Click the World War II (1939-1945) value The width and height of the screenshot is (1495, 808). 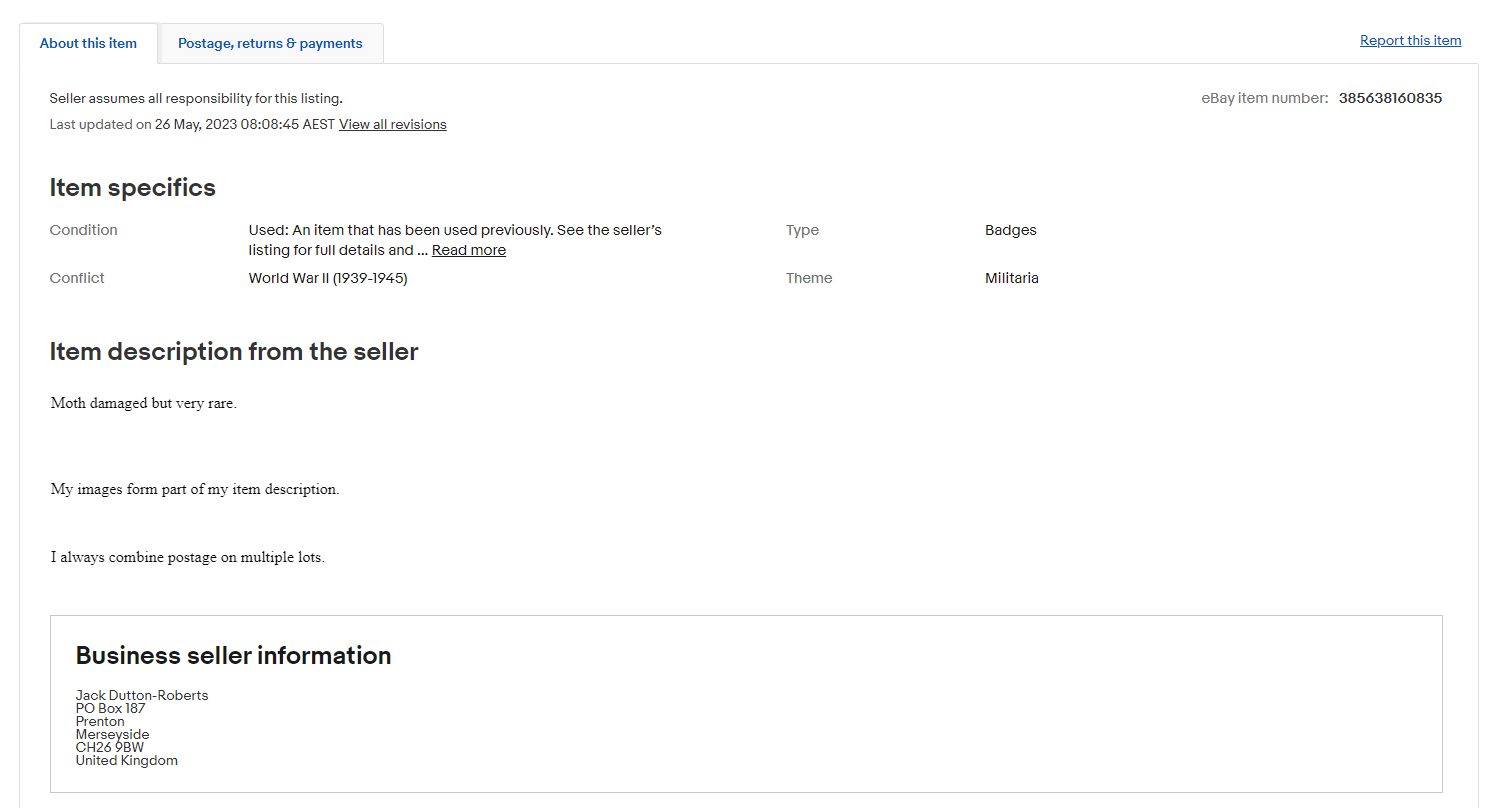pyautogui.click(x=328, y=278)
